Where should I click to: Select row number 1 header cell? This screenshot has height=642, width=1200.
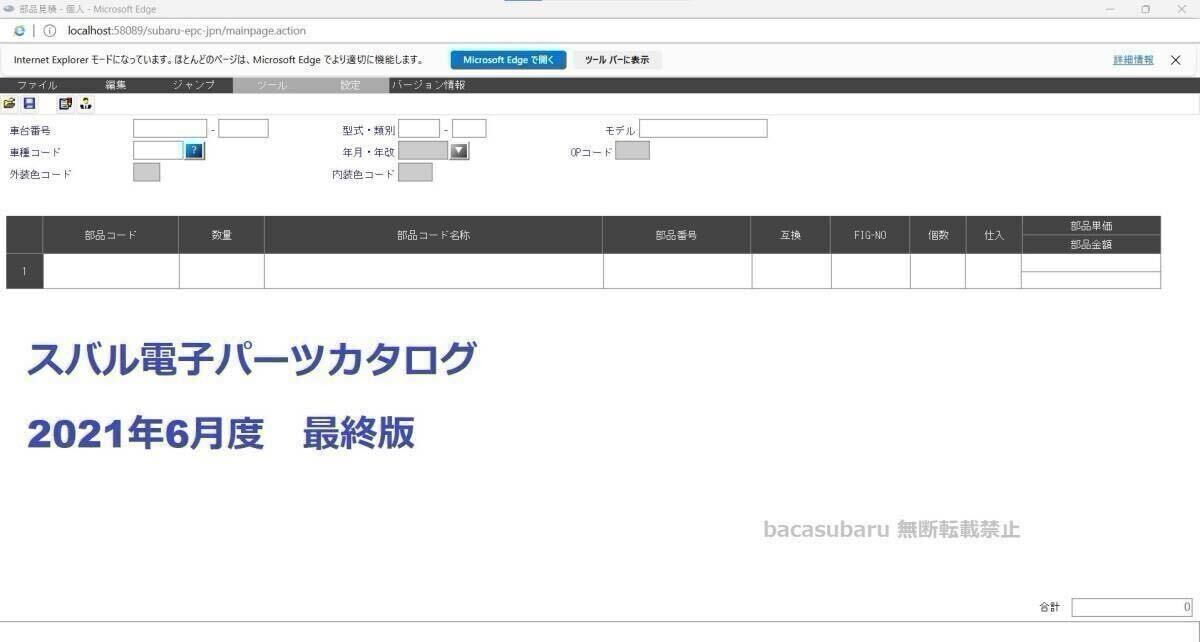pos(25,271)
